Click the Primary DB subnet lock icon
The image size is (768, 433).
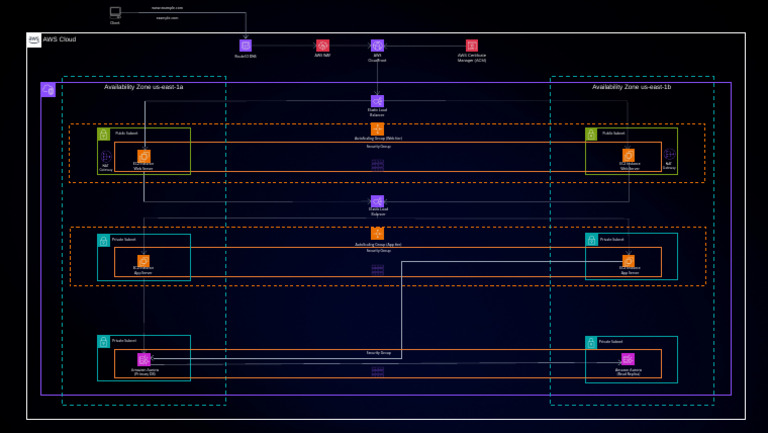point(103,341)
